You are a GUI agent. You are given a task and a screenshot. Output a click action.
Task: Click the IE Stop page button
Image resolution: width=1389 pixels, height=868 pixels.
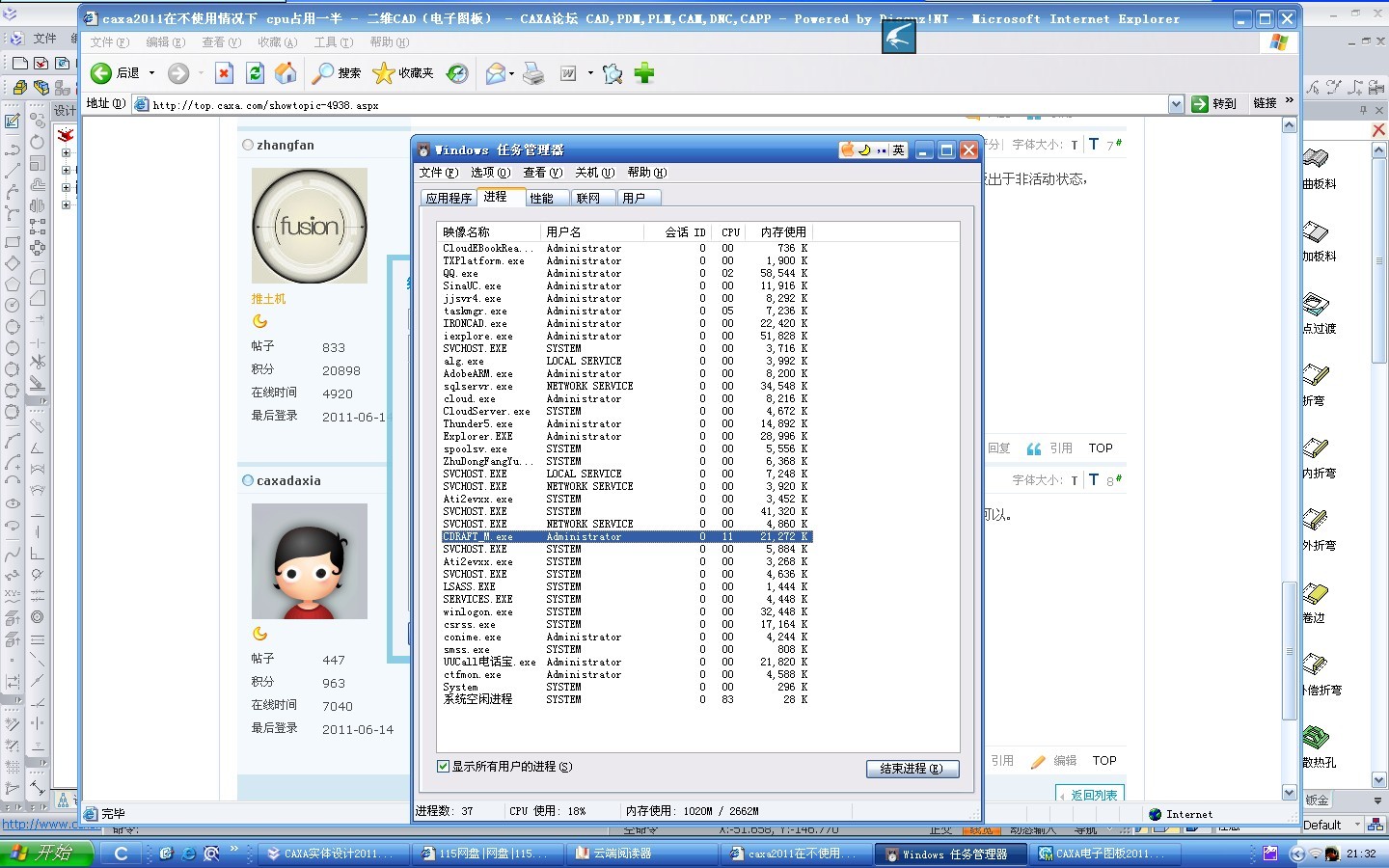coord(224,73)
